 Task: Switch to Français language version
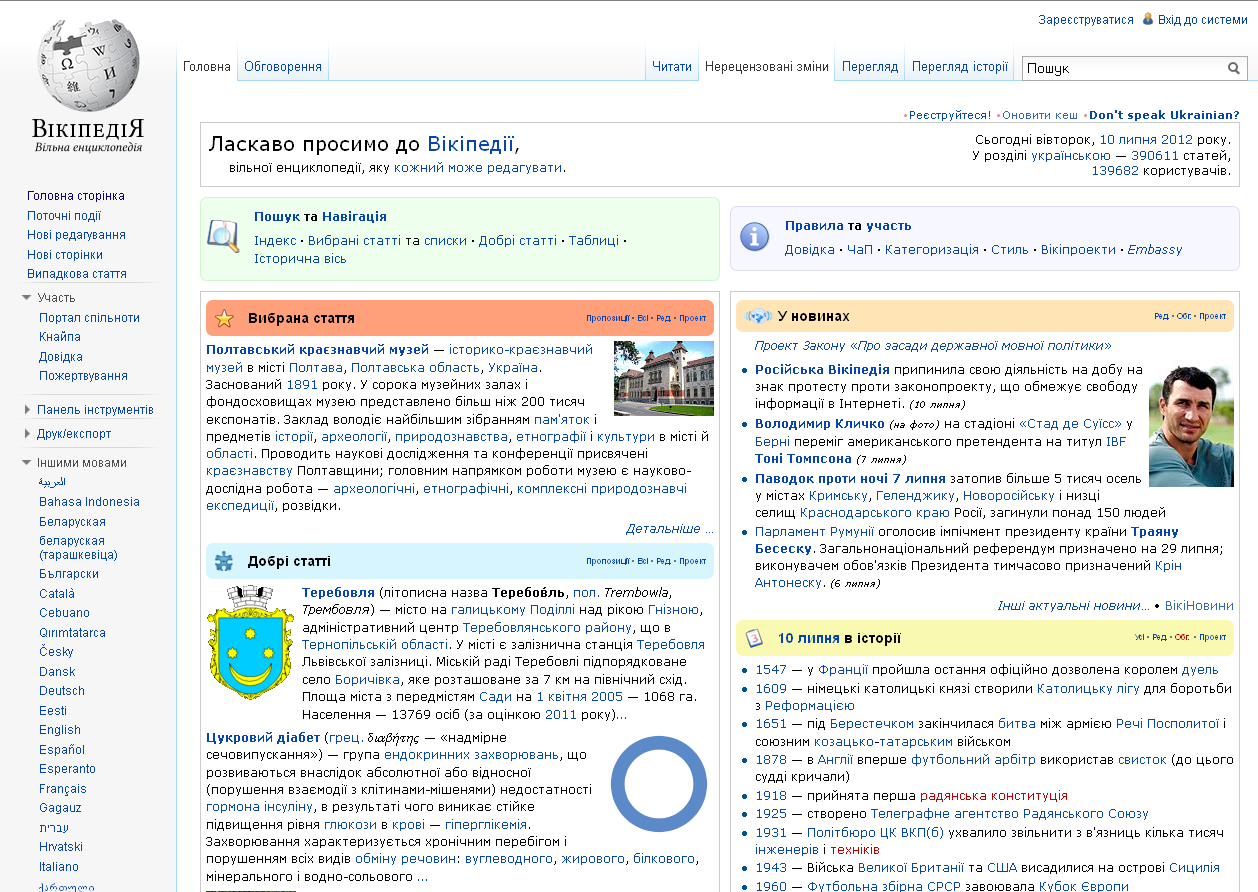[63, 789]
